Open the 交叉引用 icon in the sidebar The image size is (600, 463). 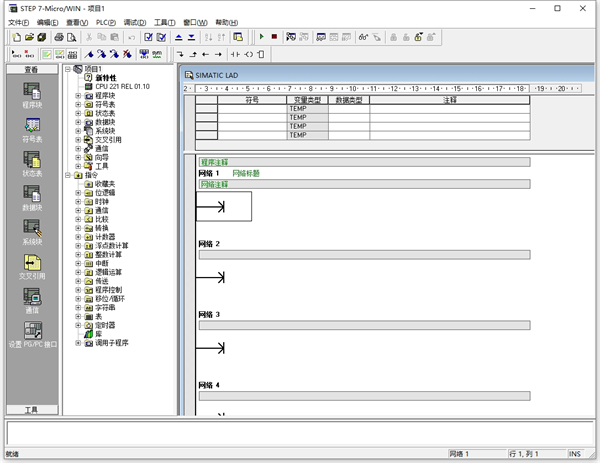click(31, 262)
